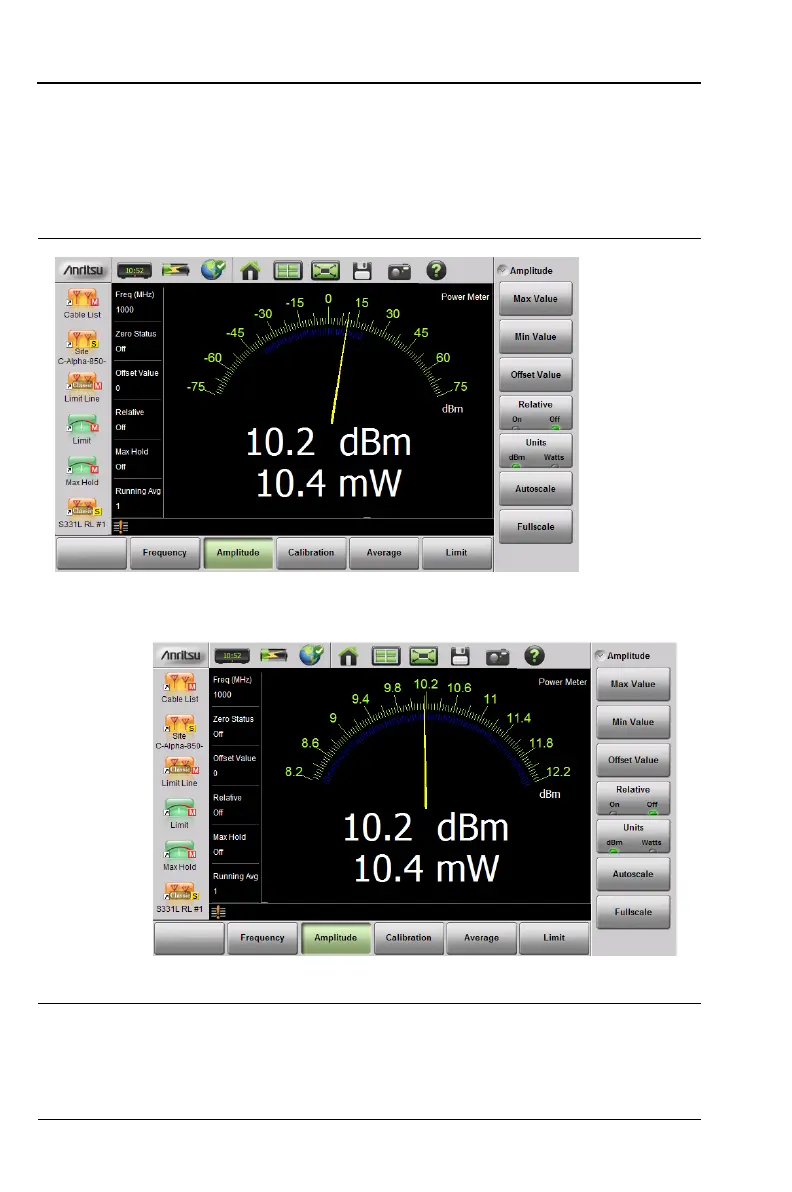Switch to the Frequency tab on the 8.2 to 12.2 dial screen

(x=262, y=938)
